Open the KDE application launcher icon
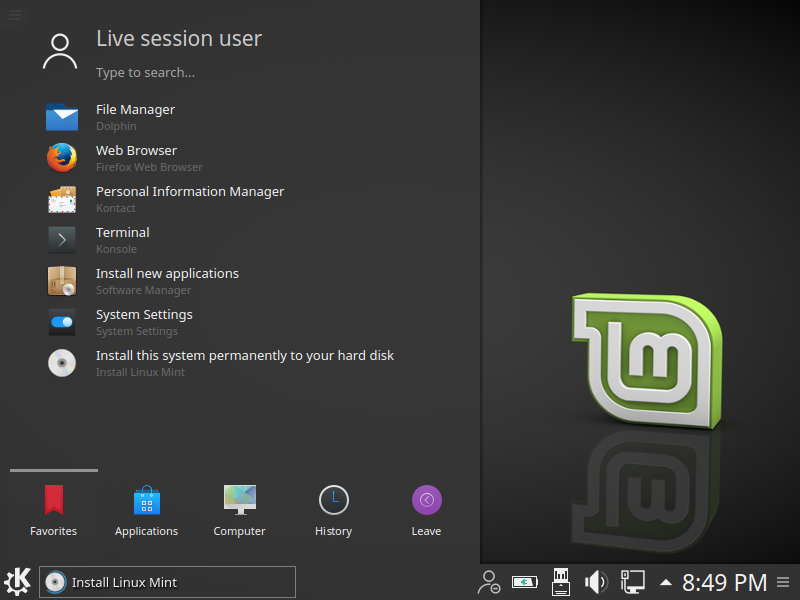The height and width of the screenshot is (600, 800). click(14, 582)
